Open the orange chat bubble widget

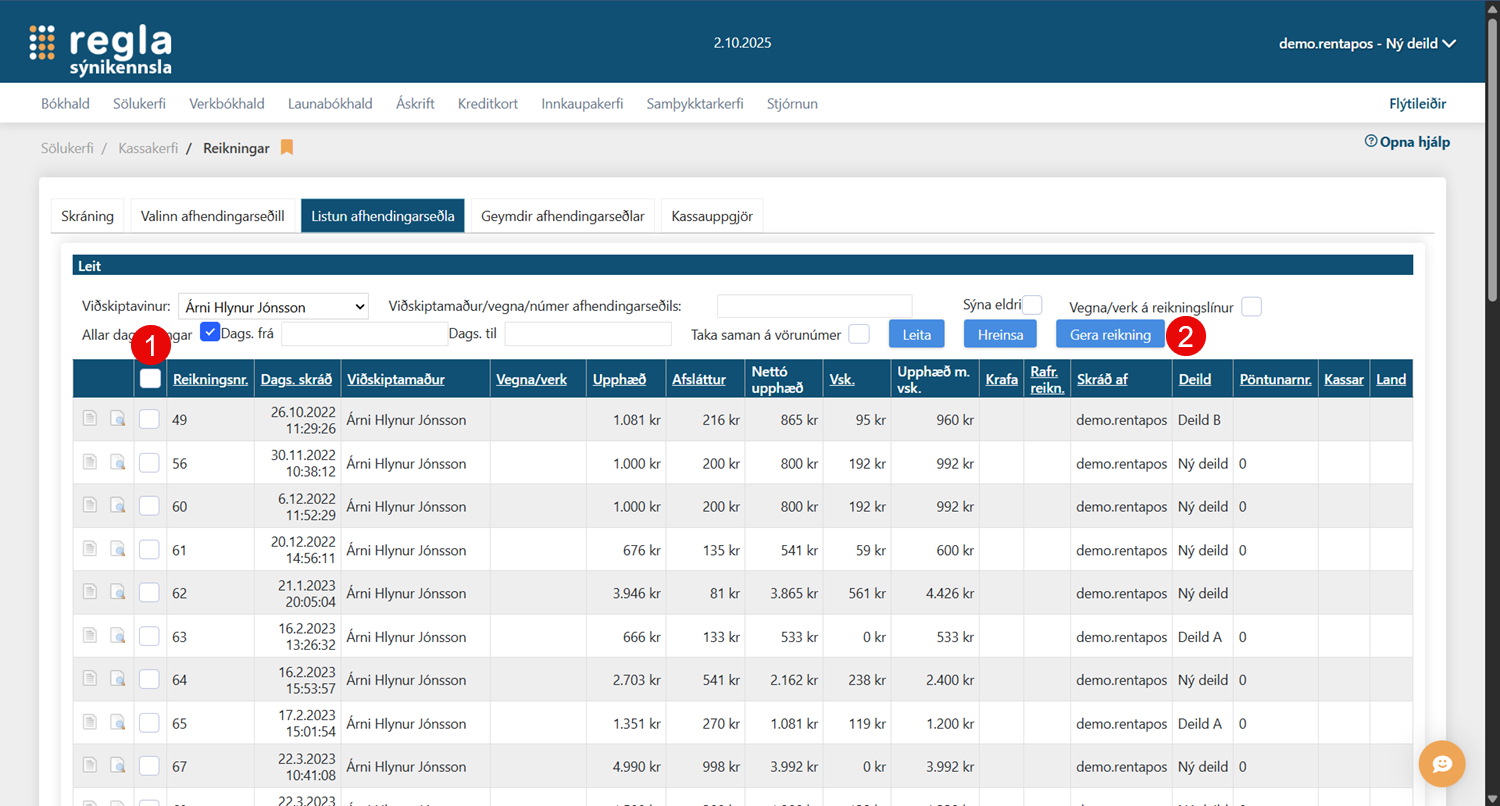click(1441, 764)
